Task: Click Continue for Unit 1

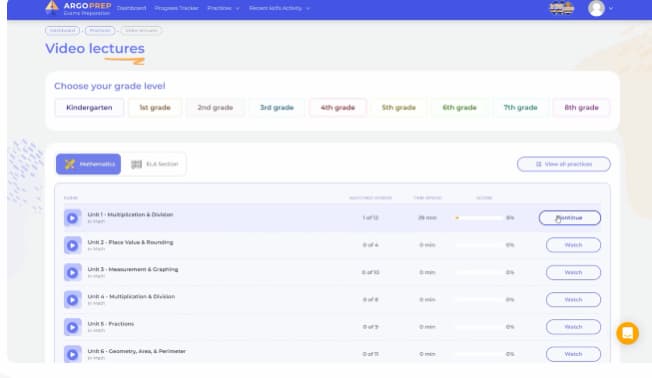Action: [x=570, y=218]
